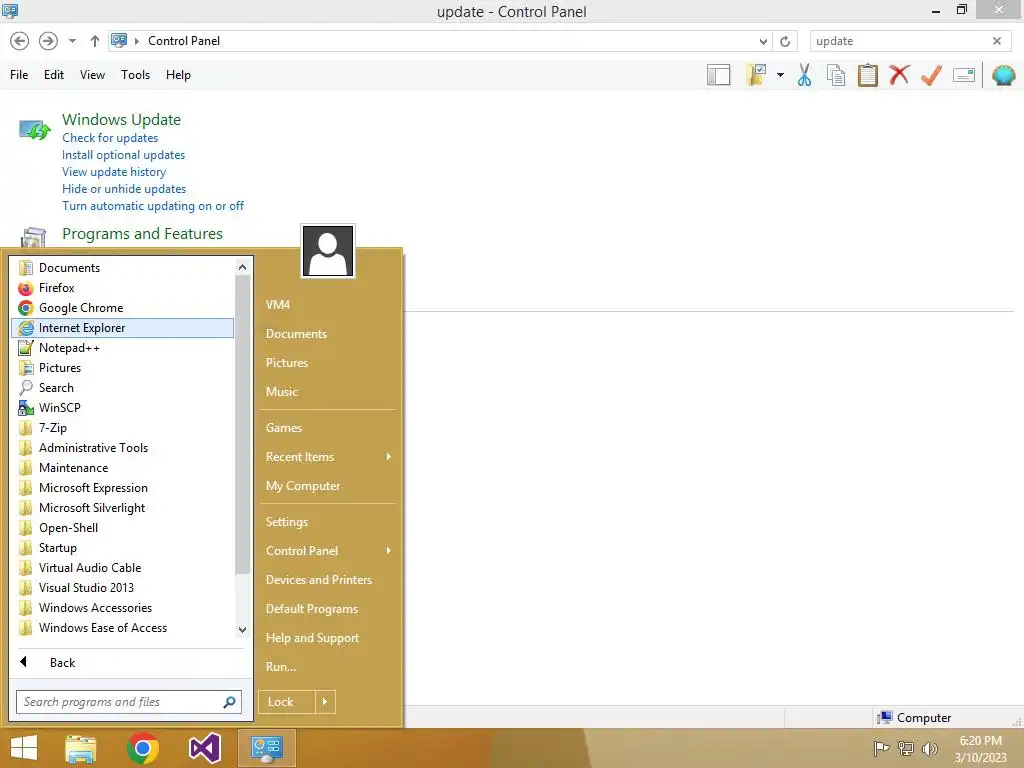Click the orange checkmark Properties icon
The height and width of the screenshot is (768, 1024).
click(x=931, y=75)
